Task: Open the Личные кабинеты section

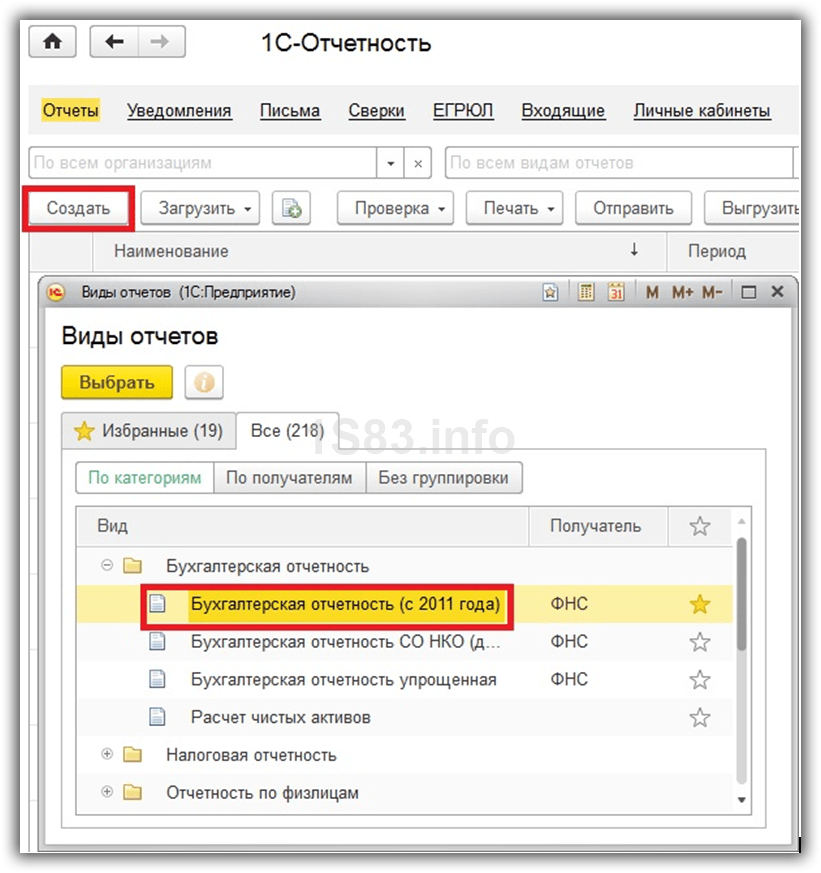Action: pyautogui.click(x=702, y=110)
